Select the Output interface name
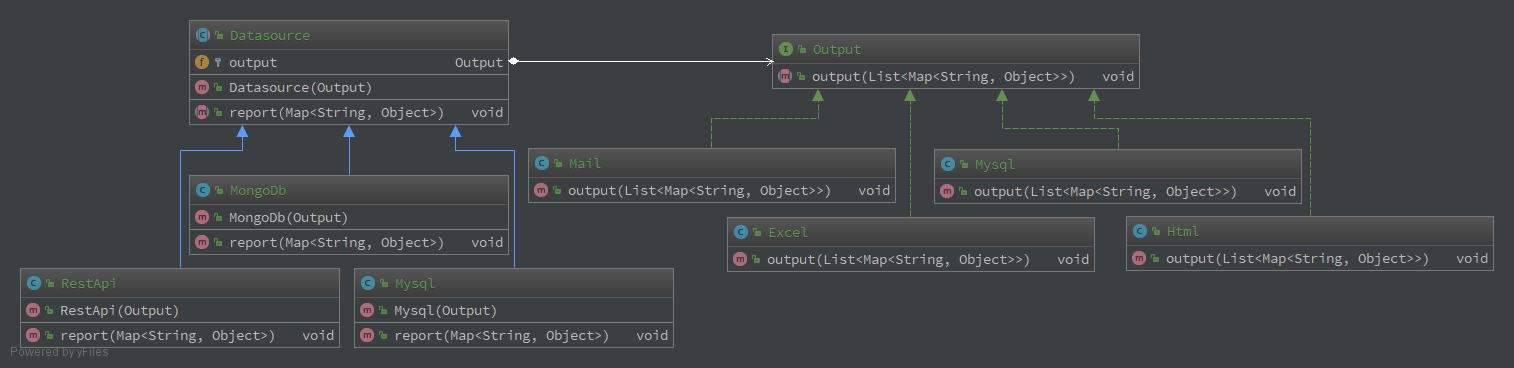Image resolution: width=1514 pixels, height=368 pixels. click(x=836, y=49)
